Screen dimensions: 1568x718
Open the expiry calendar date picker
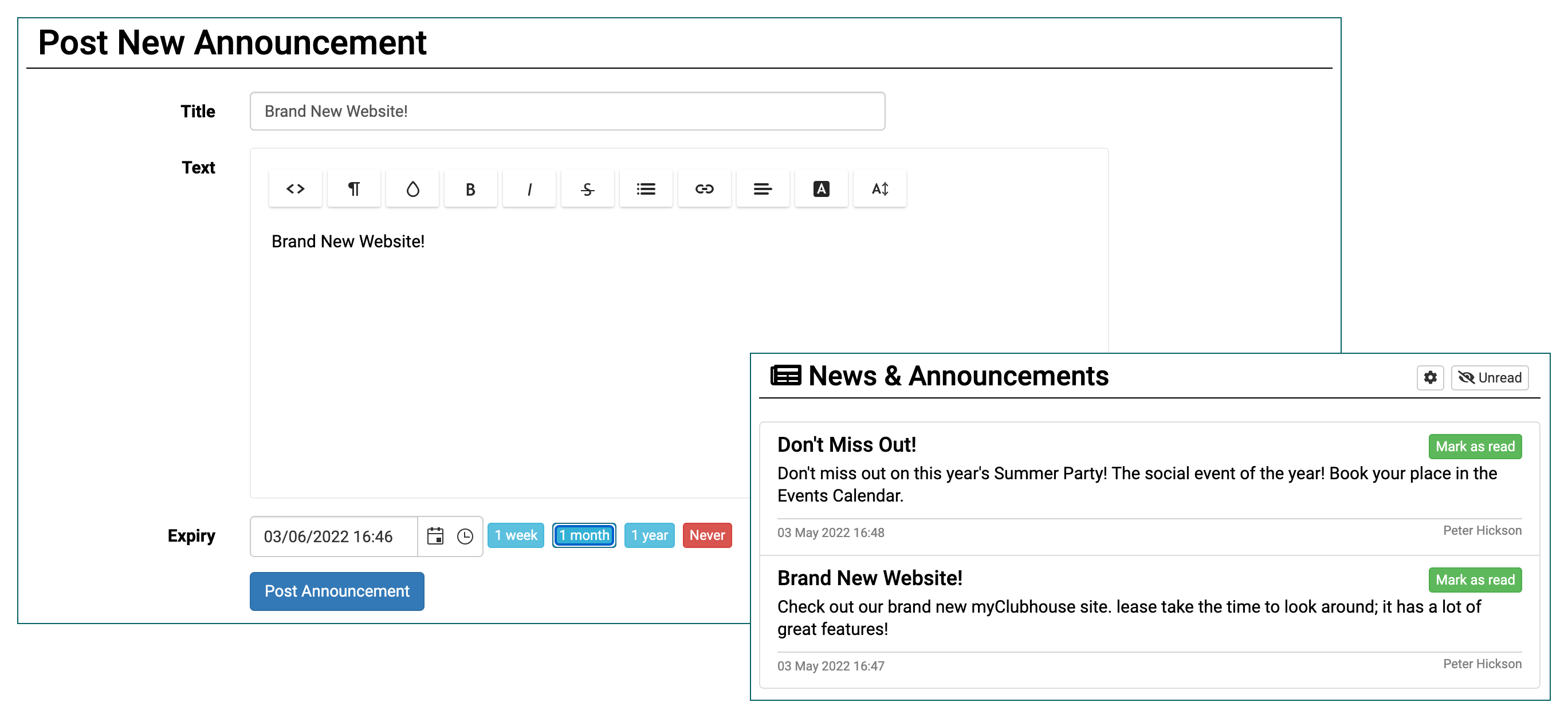[435, 536]
